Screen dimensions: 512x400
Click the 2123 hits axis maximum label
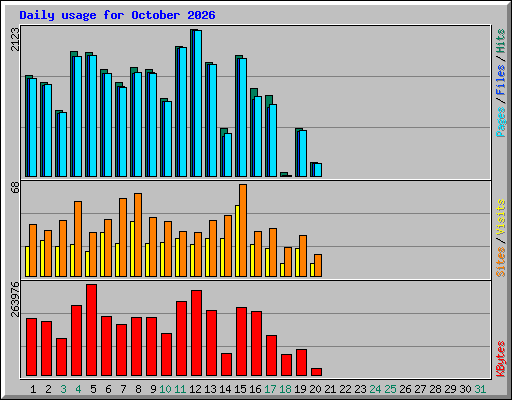(x=15, y=39)
